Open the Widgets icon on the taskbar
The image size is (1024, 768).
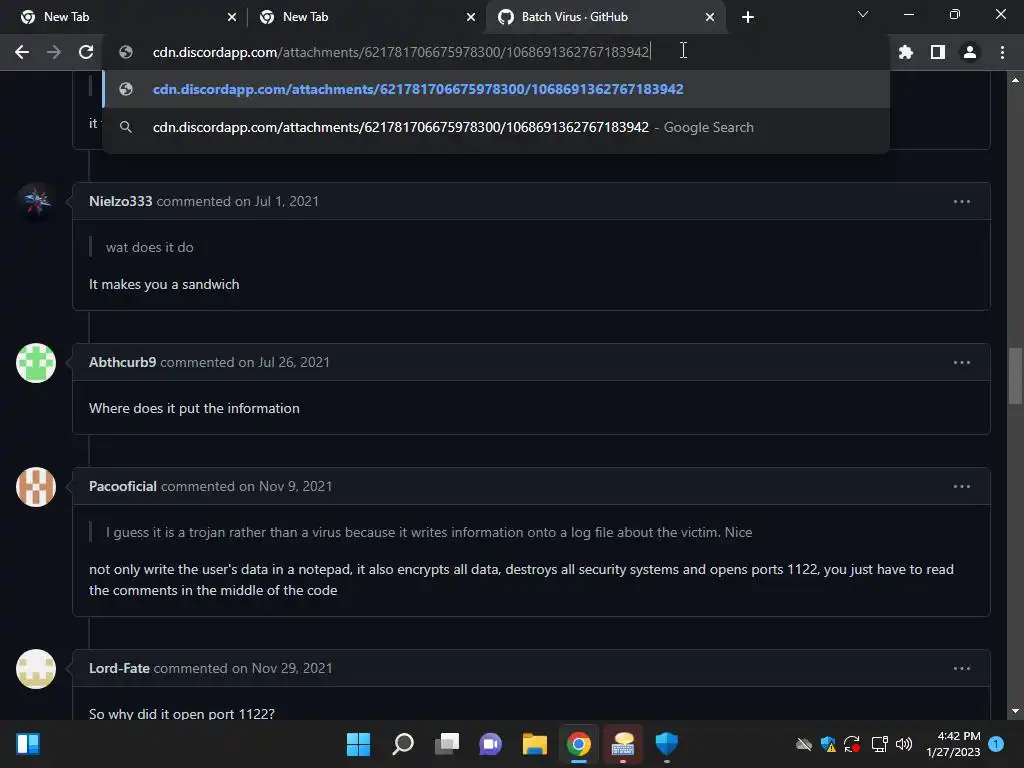click(x=28, y=744)
